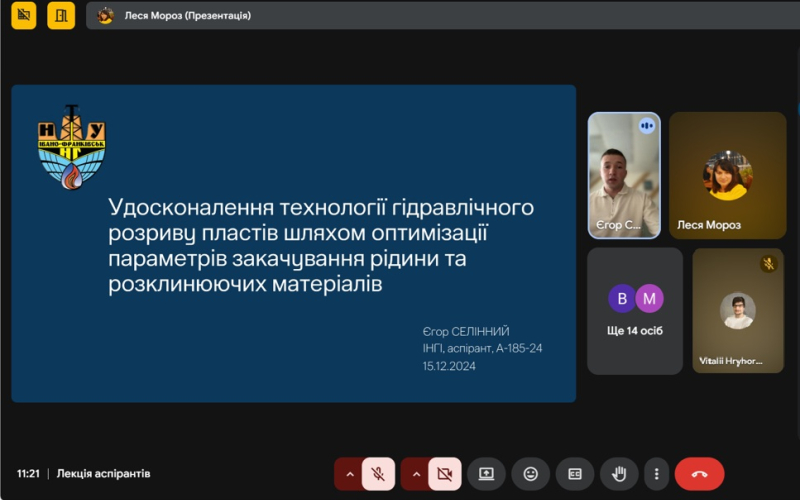The height and width of the screenshot is (500, 800).
Task: Click author name Єгор СЕЛІННИЙ on slide
Action: tap(466, 332)
